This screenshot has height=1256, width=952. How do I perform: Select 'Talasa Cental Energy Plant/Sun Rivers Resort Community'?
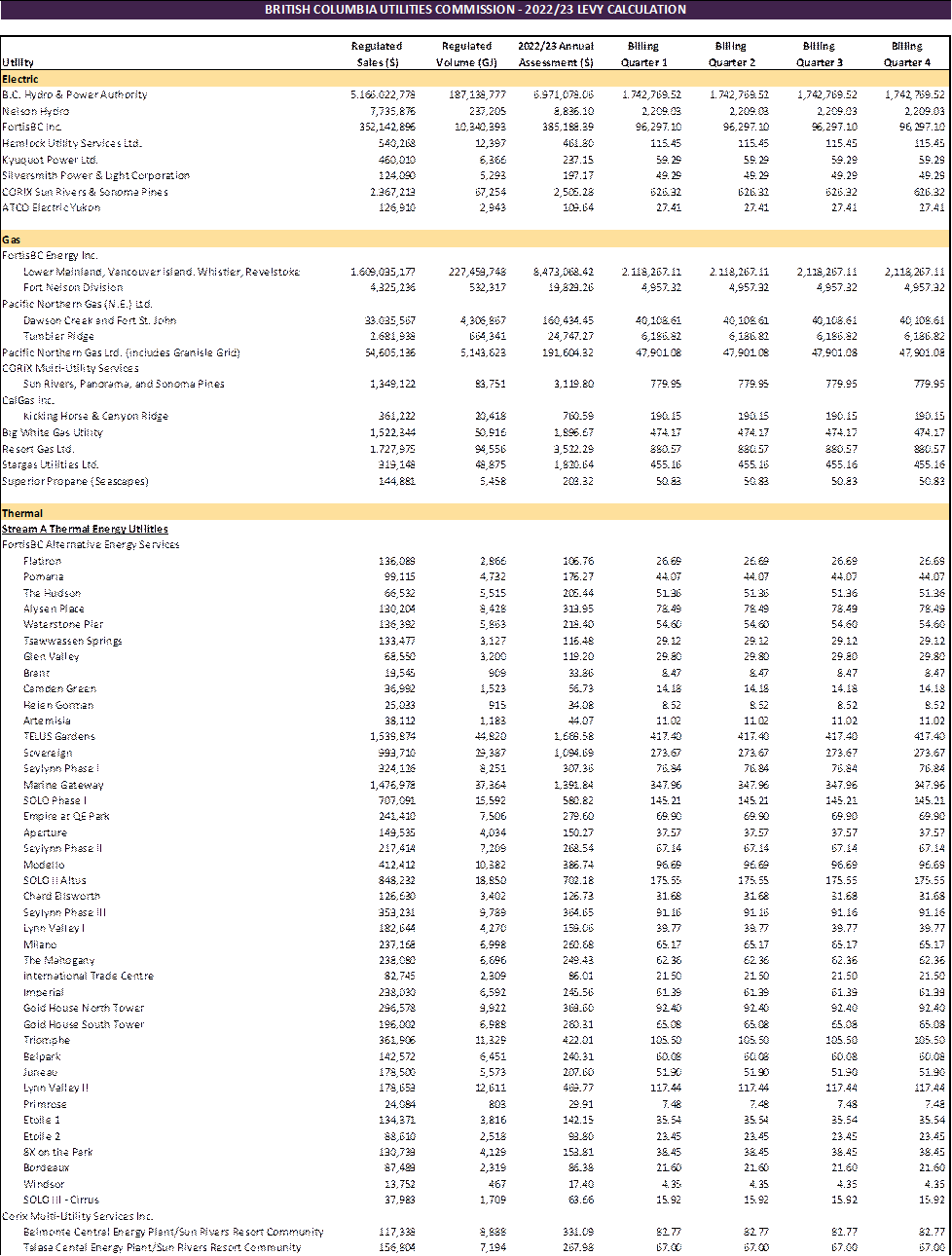[x=163, y=1247]
